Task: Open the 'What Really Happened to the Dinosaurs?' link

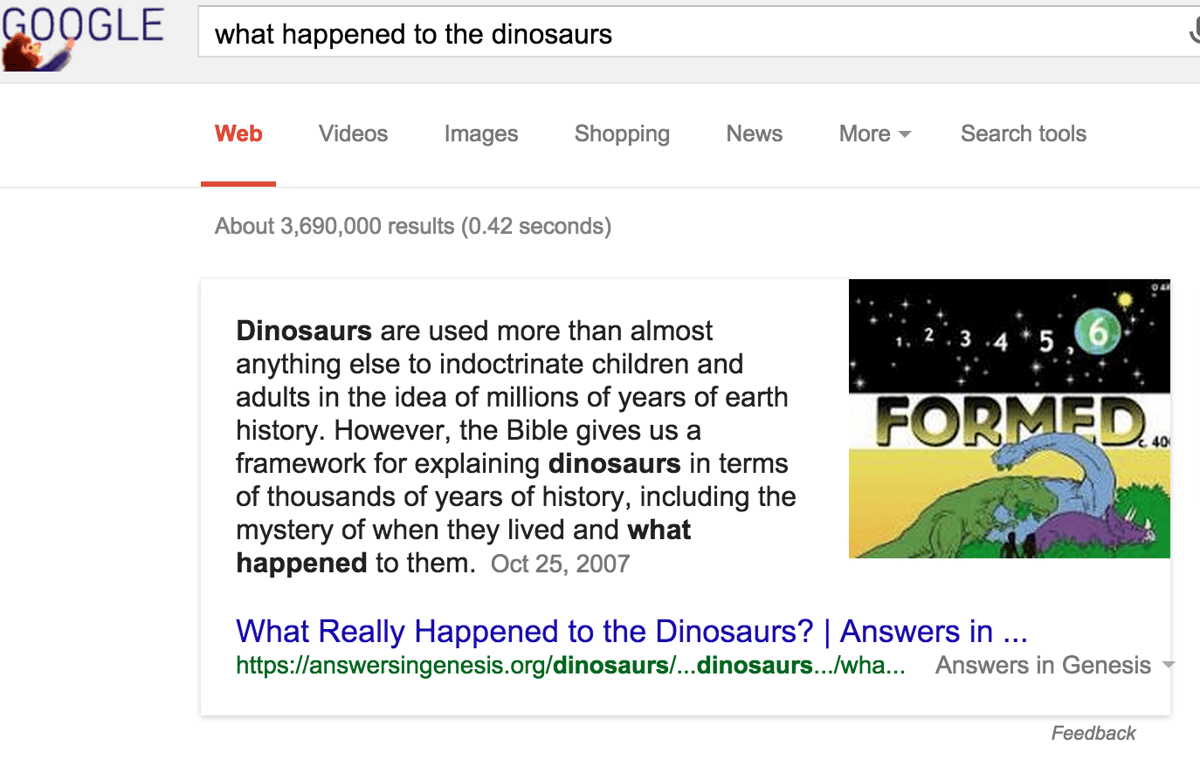Action: [x=631, y=632]
